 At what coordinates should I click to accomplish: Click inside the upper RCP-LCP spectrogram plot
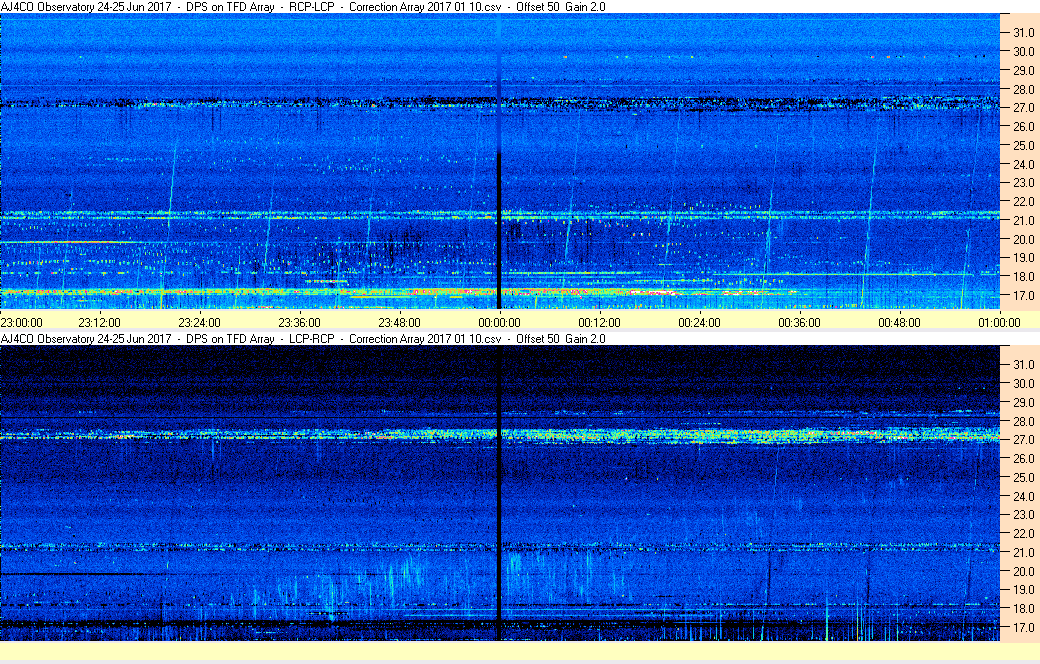click(499, 161)
